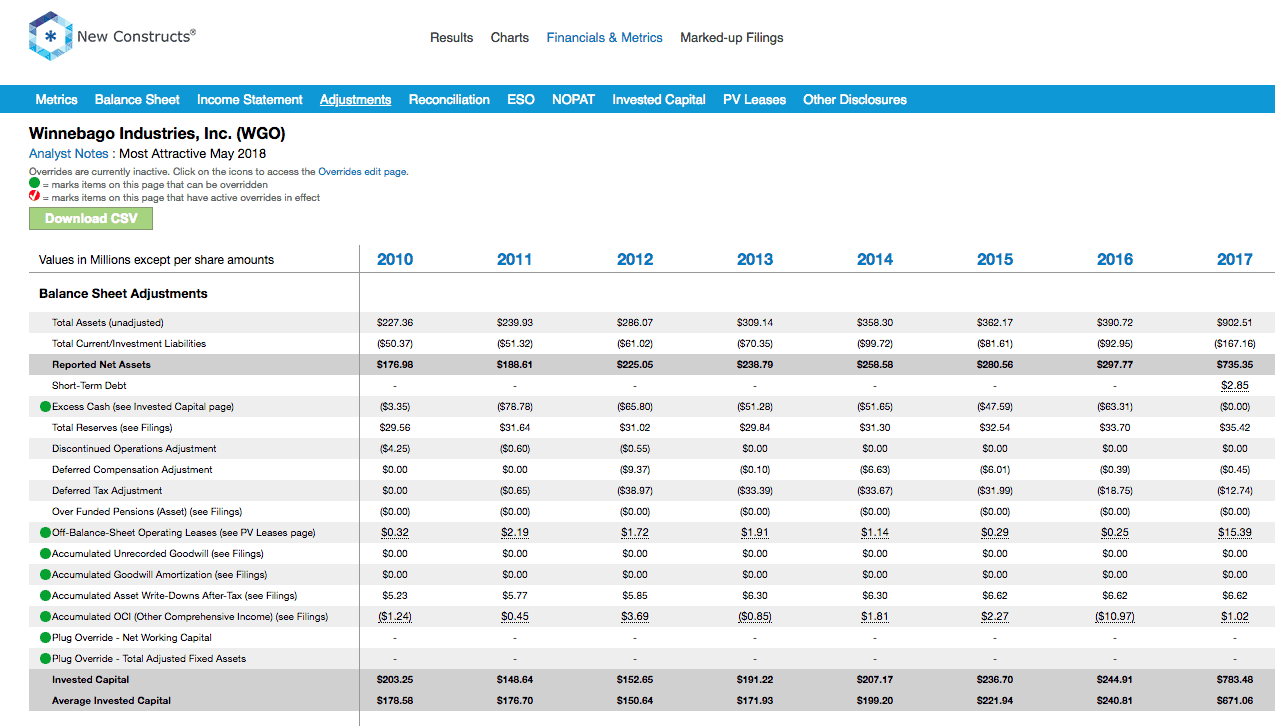This screenshot has width=1275, height=726.
Task: Click 2012 operating leases value $1.72
Action: [x=635, y=533]
